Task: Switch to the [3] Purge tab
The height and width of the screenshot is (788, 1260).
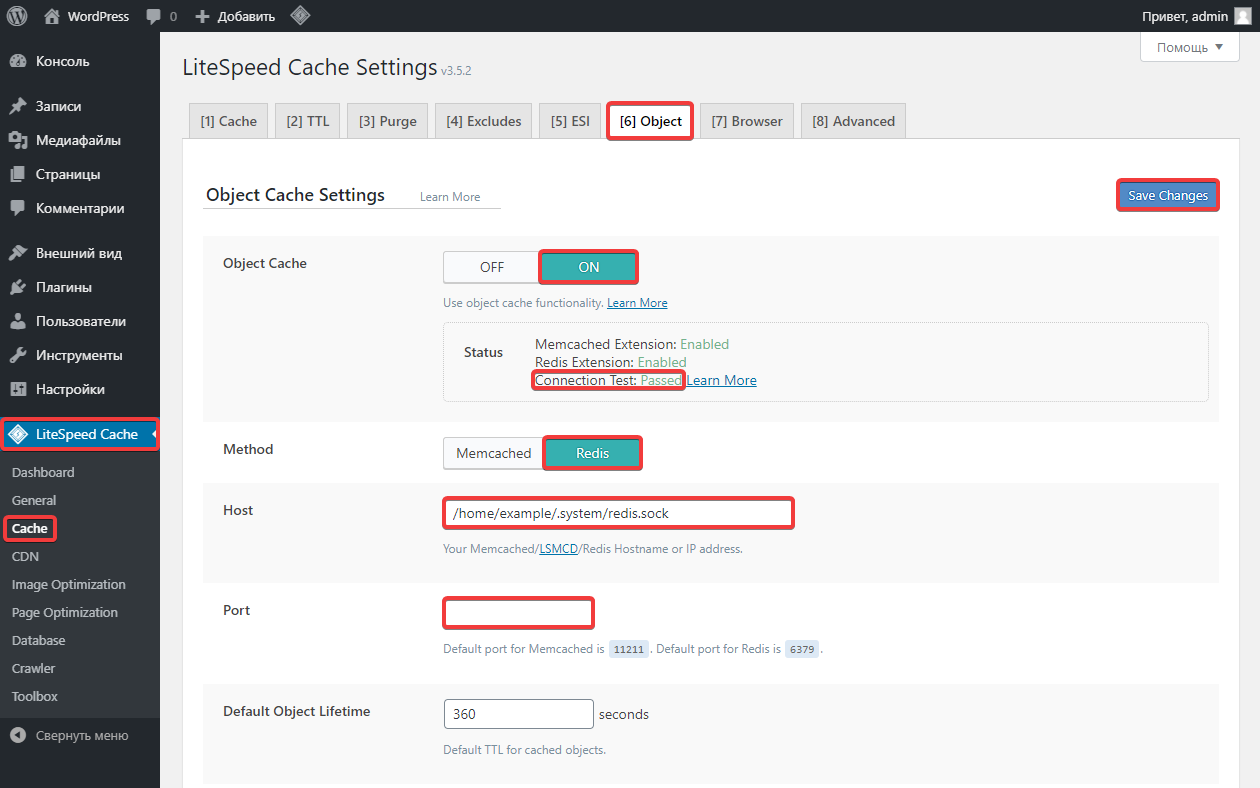Action: (388, 121)
